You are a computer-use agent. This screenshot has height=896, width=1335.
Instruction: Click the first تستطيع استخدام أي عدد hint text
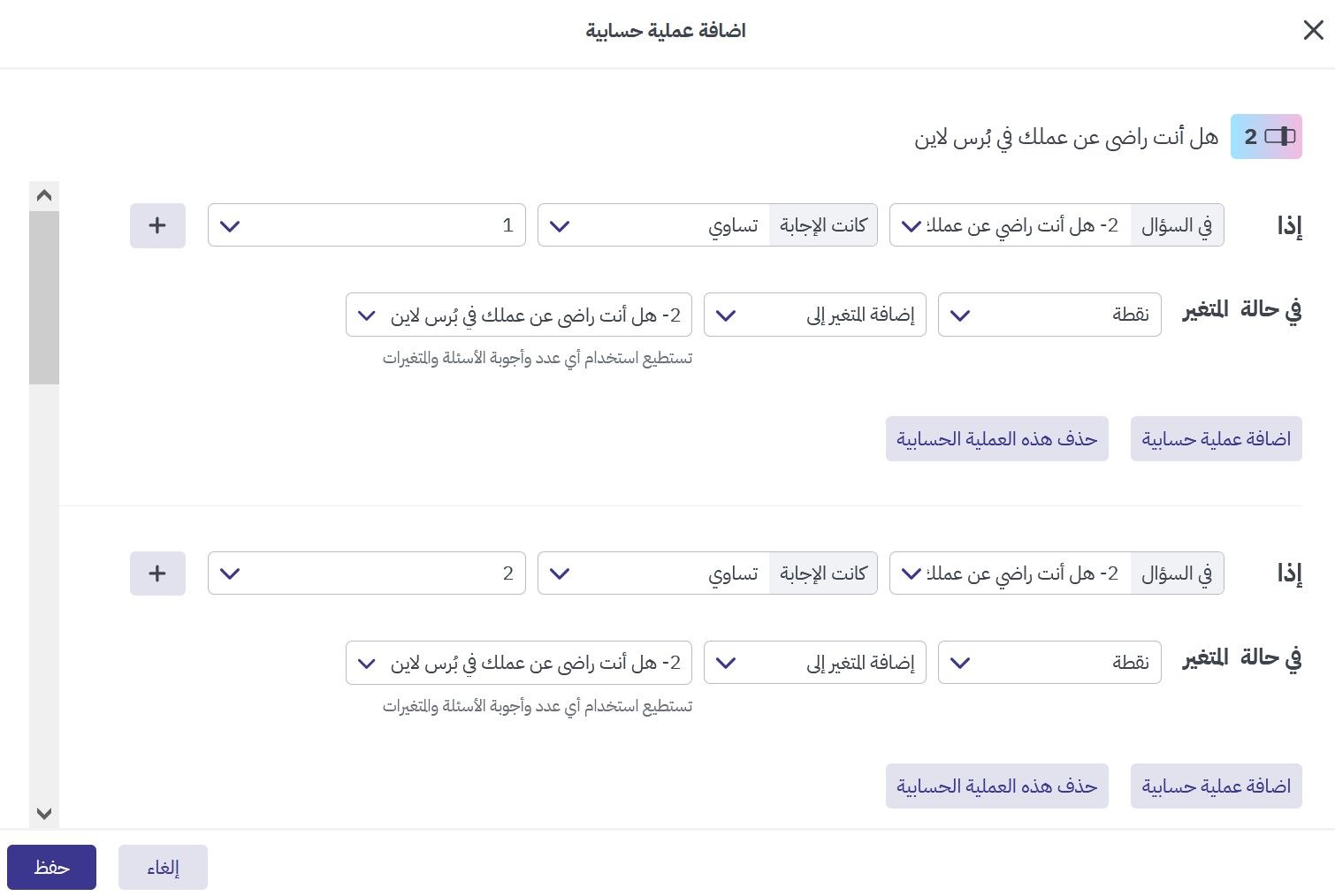(x=538, y=359)
